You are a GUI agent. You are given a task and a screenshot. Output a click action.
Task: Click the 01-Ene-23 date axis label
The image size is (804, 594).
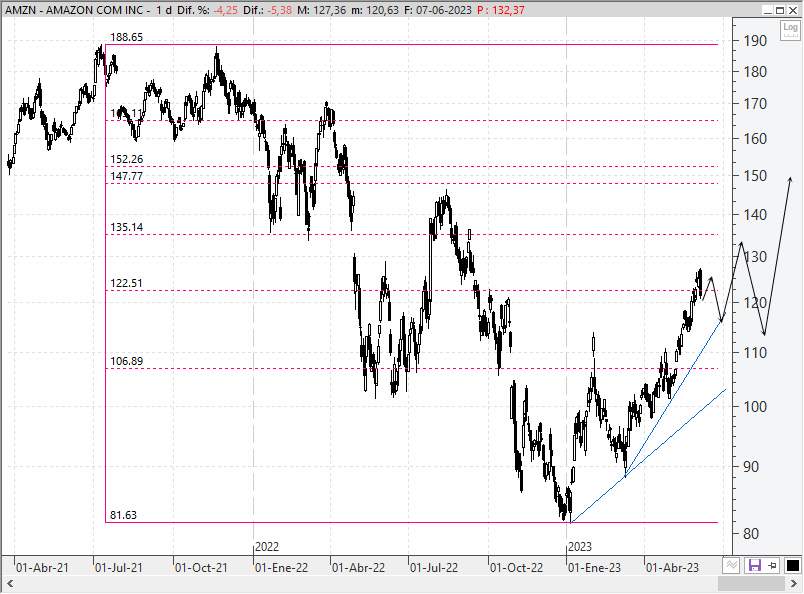point(594,568)
